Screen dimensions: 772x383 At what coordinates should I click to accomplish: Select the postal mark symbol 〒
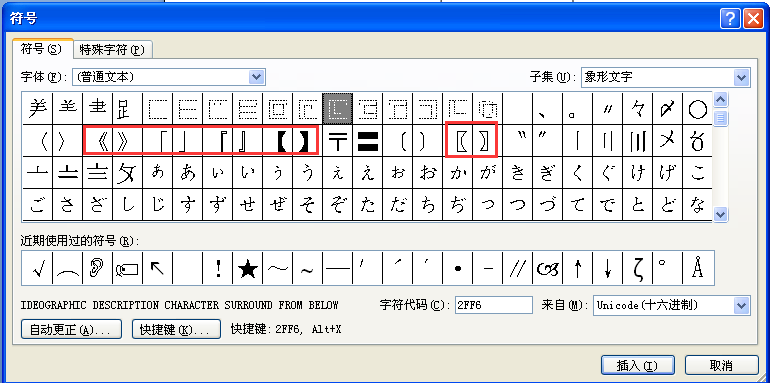[338, 140]
